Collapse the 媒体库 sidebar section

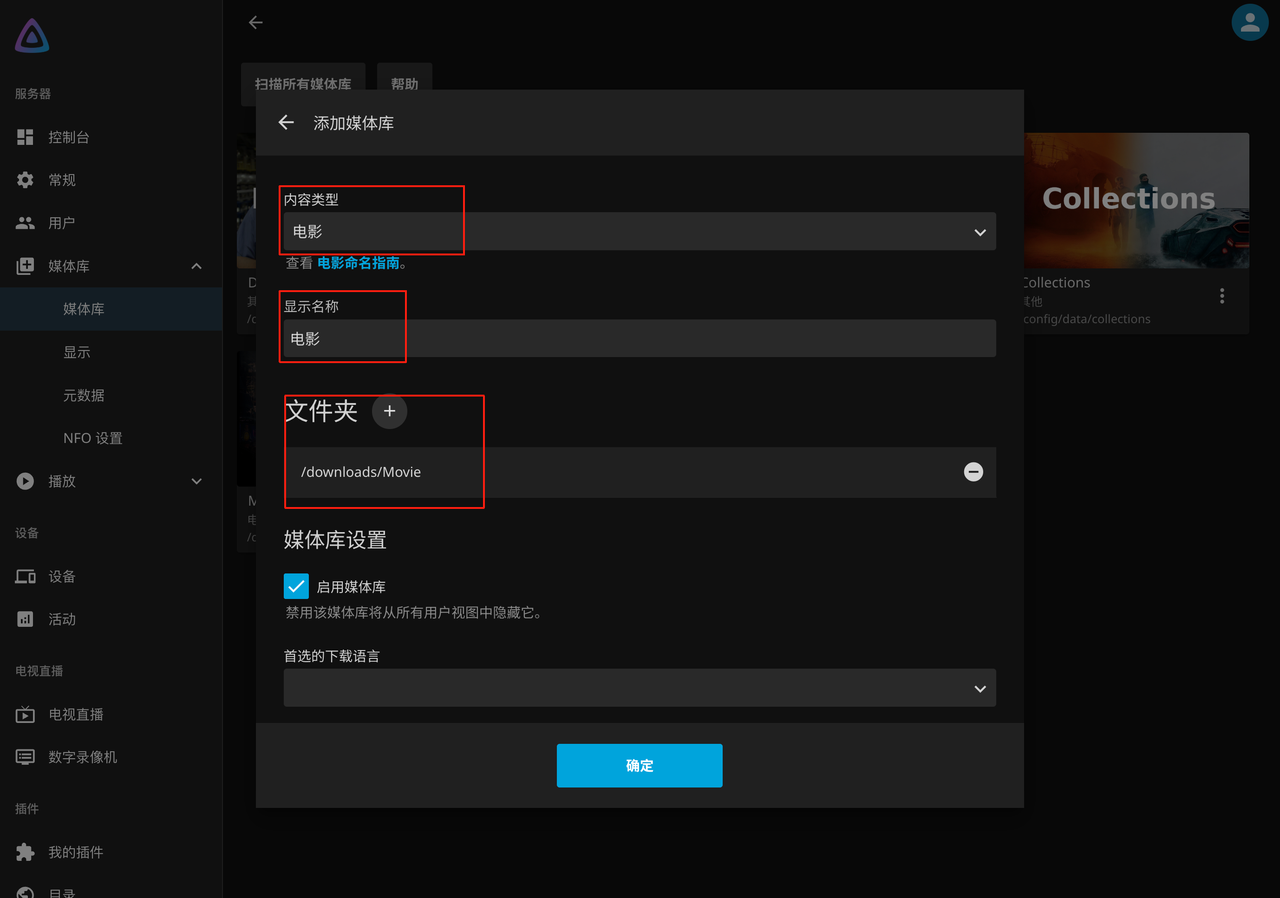click(196, 266)
